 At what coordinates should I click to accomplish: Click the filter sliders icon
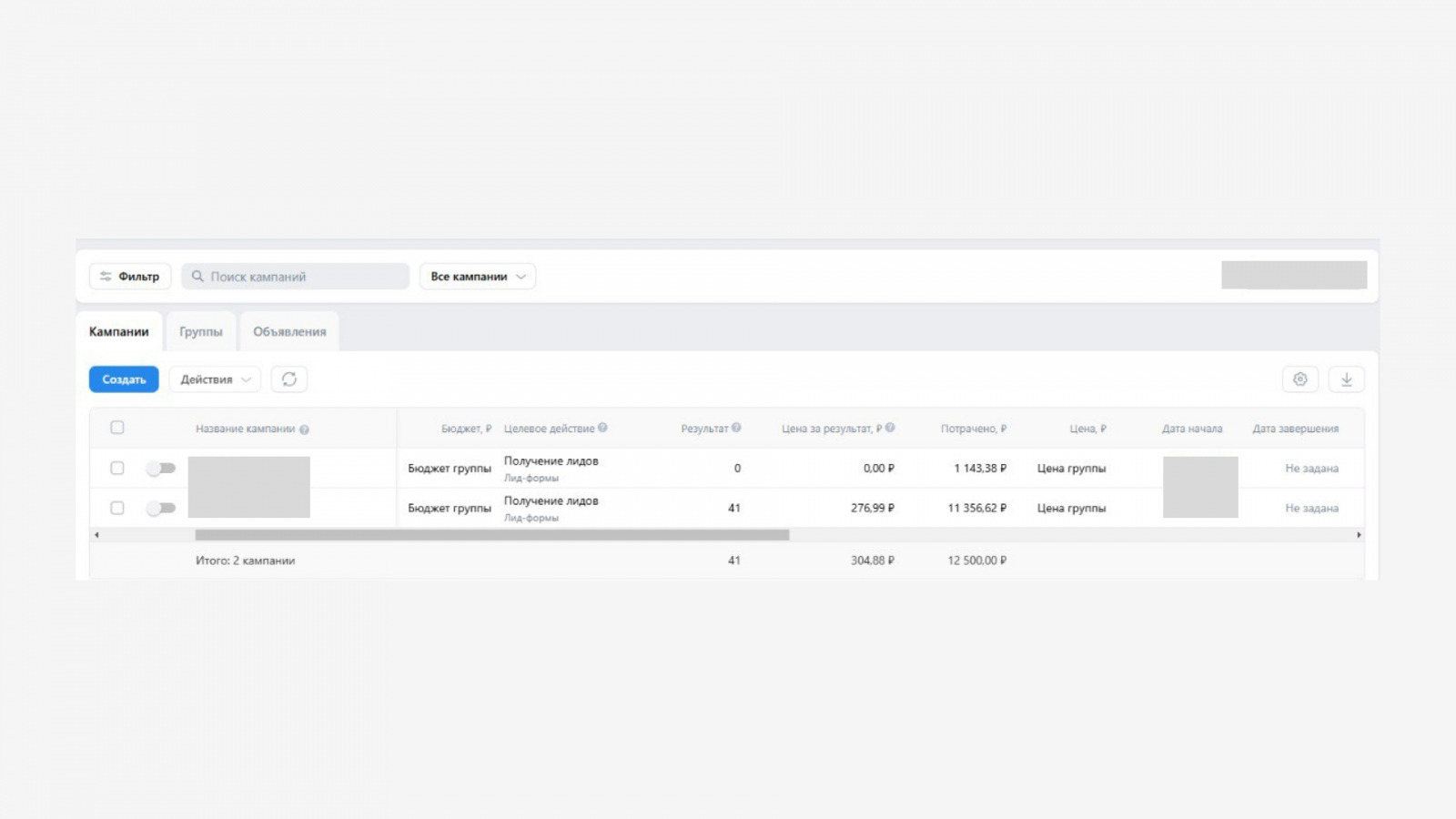(x=106, y=277)
